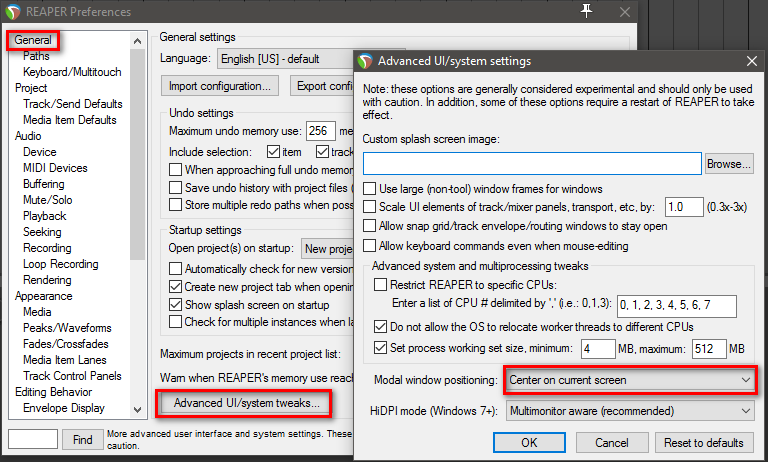The image size is (768, 462).
Task: Click REAPER logo in Advanced UI/system settings title bar
Action: (x=365, y=61)
